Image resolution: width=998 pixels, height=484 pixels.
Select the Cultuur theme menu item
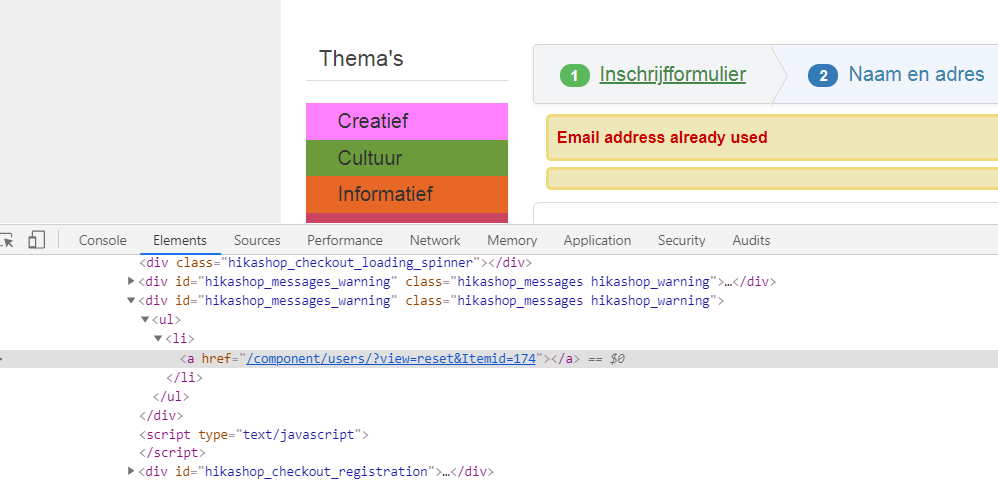[x=407, y=158]
